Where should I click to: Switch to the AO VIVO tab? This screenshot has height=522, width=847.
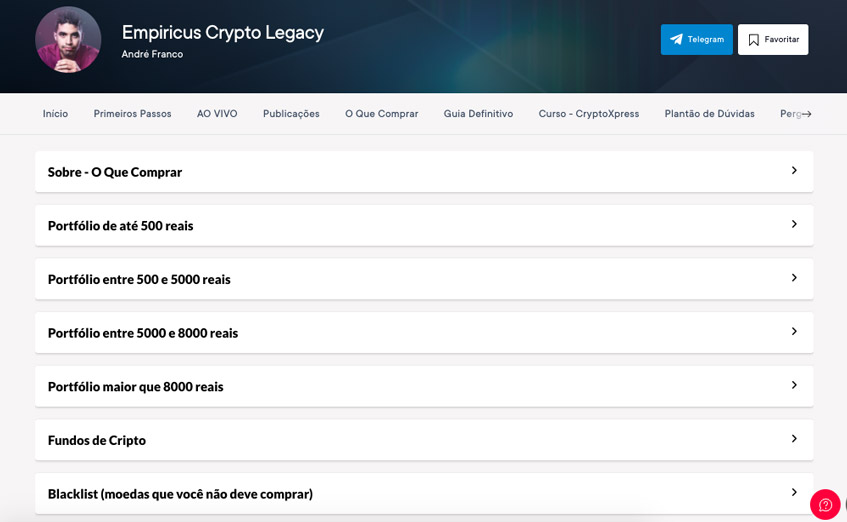217,114
